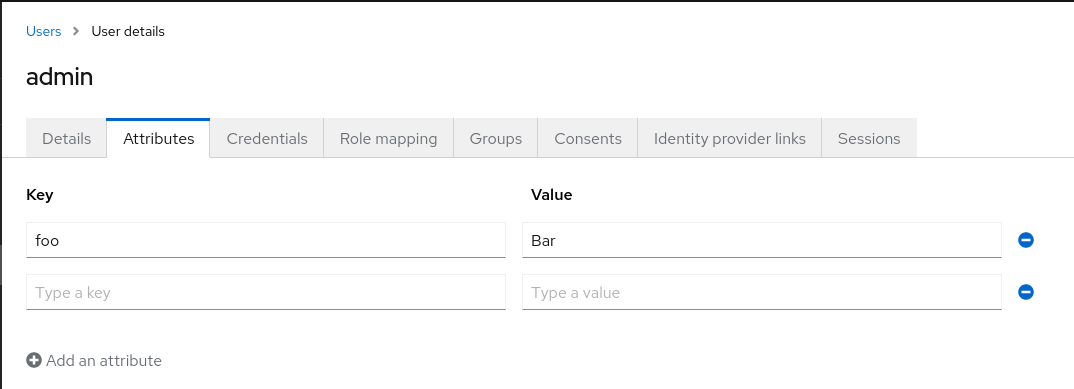Image resolution: width=1074 pixels, height=389 pixels.
Task: Click the empty Type a key field
Action: pyautogui.click(x=266, y=292)
